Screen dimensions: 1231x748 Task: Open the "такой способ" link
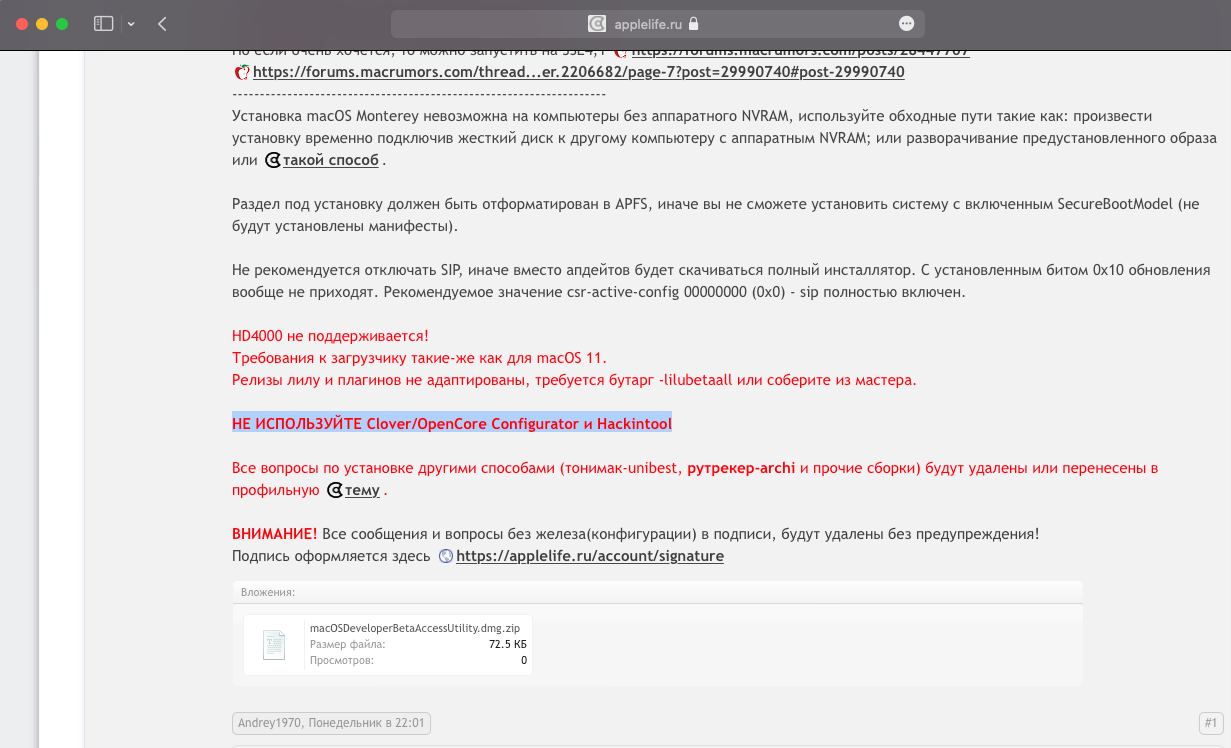coord(330,160)
